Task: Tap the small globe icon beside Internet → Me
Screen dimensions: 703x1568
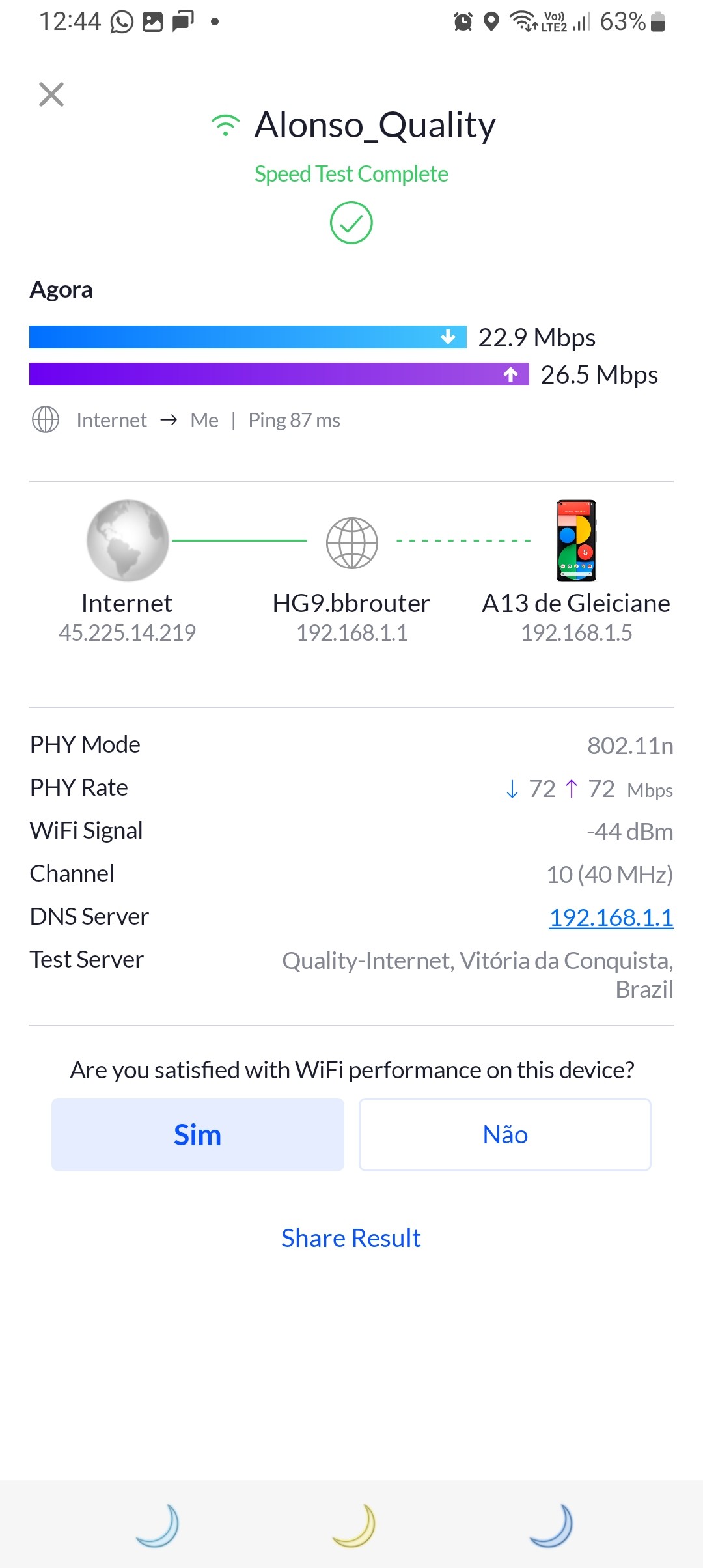Action: tap(46, 420)
